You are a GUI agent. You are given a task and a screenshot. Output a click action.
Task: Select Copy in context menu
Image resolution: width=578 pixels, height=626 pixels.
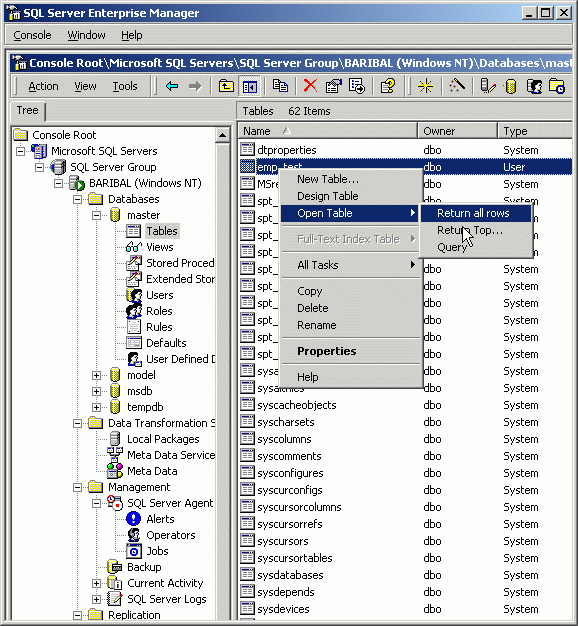point(351,291)
